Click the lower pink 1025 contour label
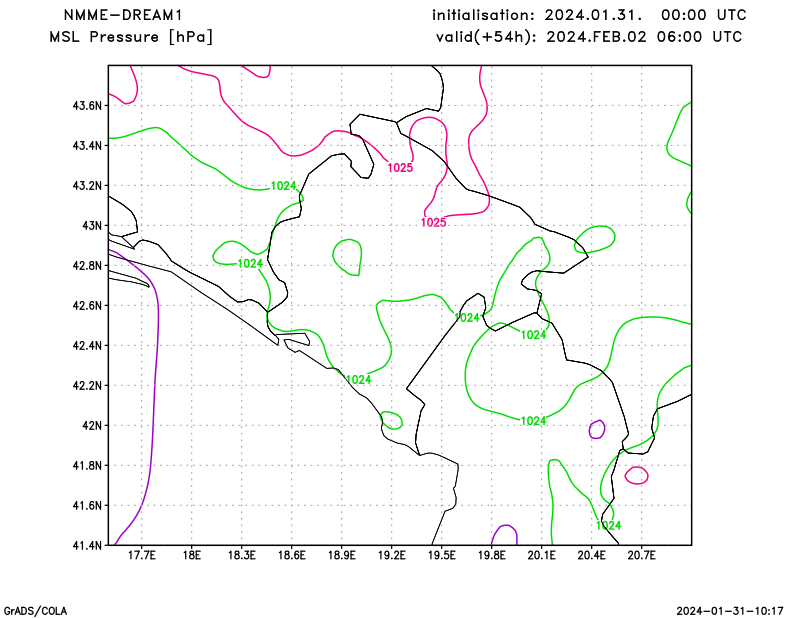 coord(434,222)
